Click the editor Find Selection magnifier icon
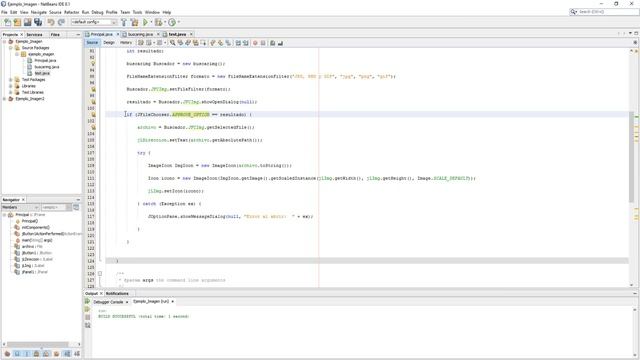Screen dimensions: 640x360 click(x=173, y=43)
